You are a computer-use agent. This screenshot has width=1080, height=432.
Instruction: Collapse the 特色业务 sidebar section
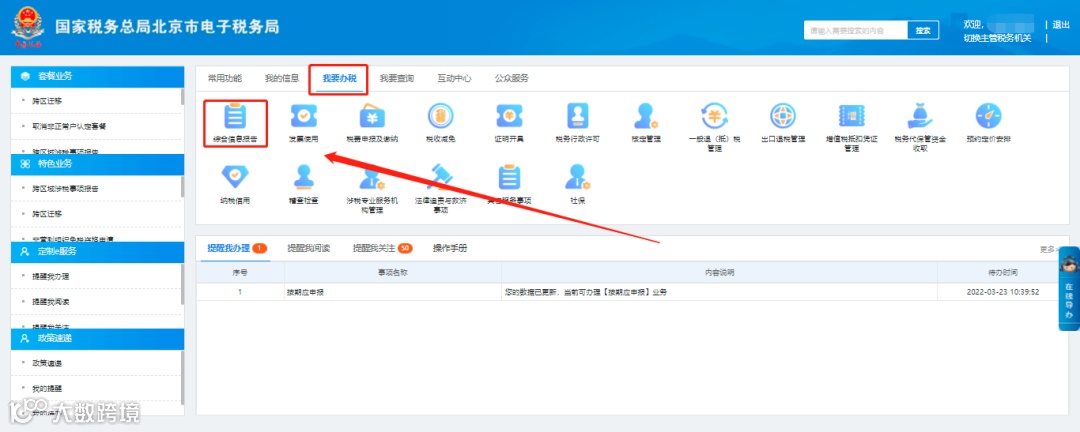(x=98, y=164)
